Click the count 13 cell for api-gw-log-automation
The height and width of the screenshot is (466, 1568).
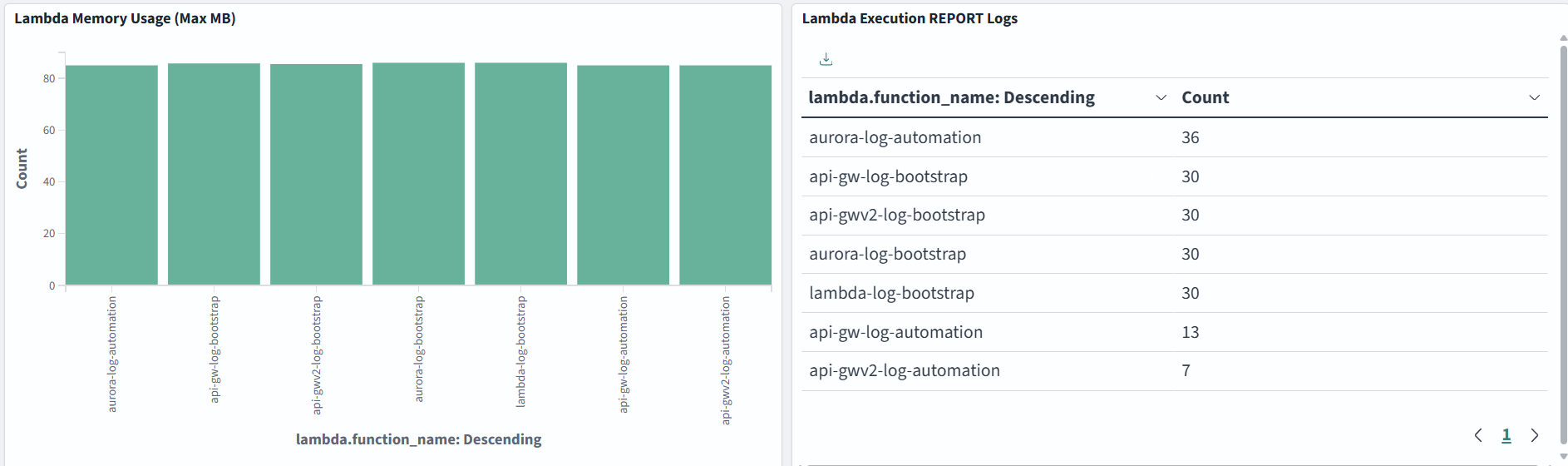1190,333
